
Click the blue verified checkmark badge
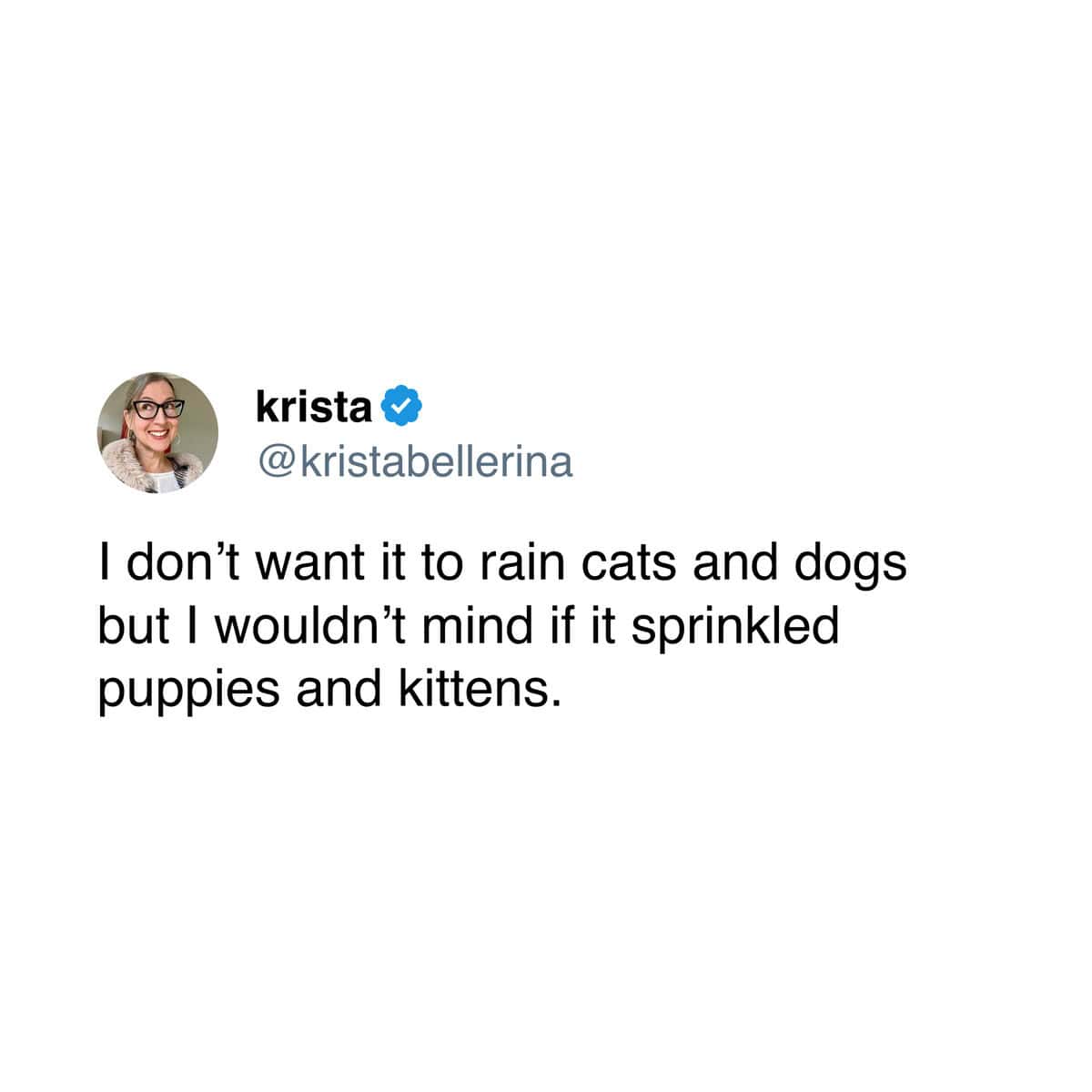pyautogui.click(x=402, y=405)
